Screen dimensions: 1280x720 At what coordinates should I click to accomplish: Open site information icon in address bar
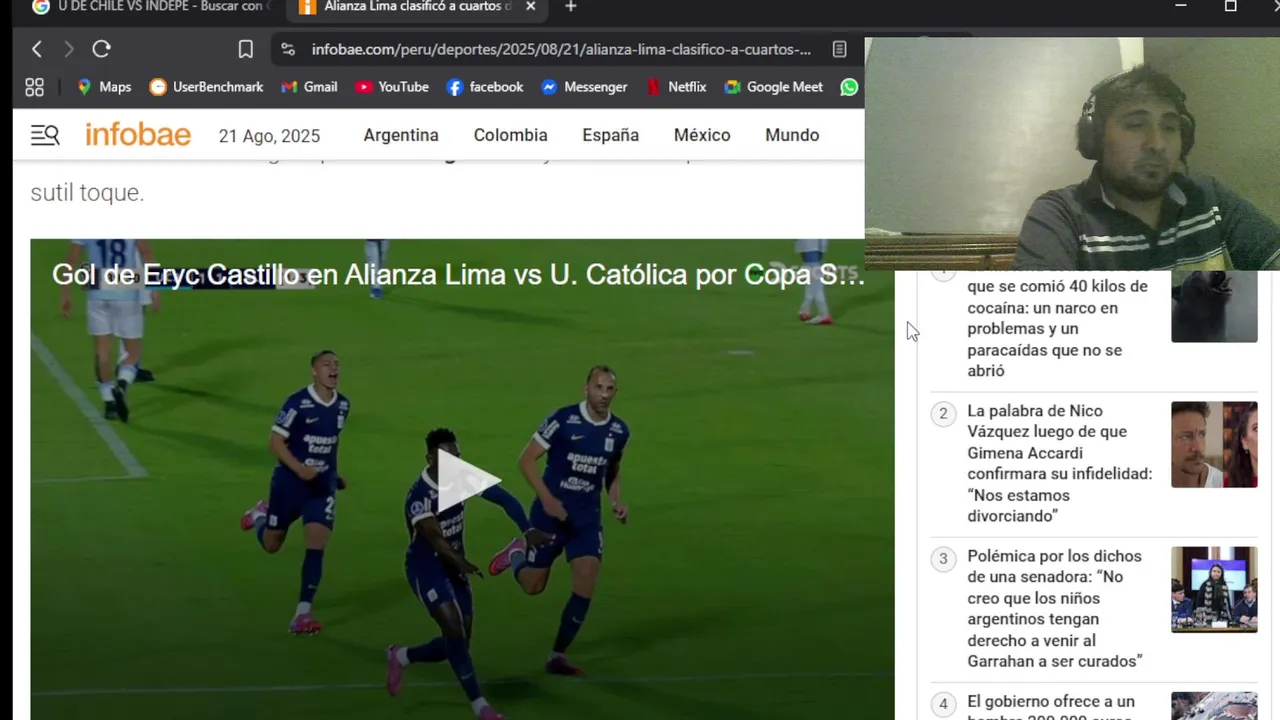(x=288, y=49)
